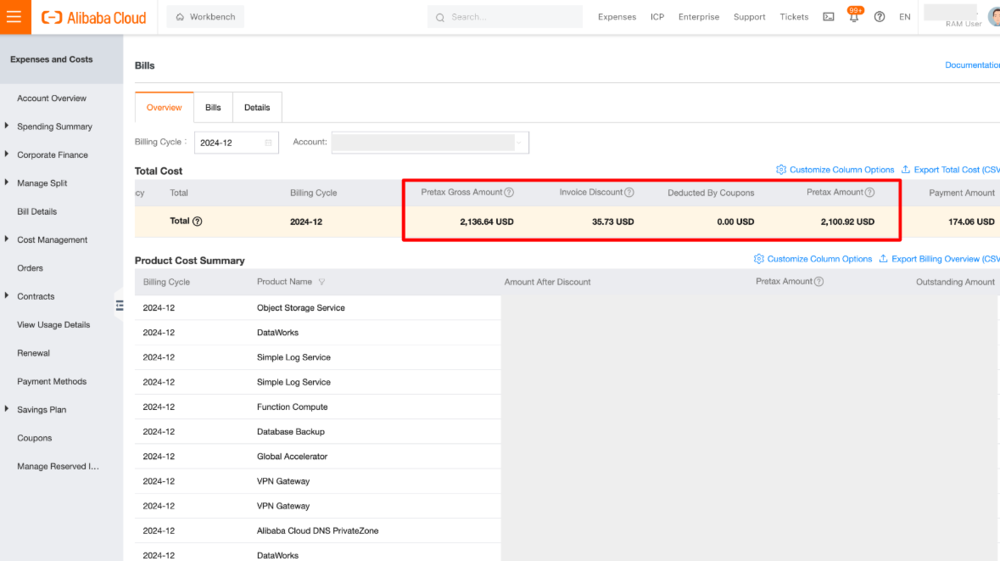Click the help icon beside Total
Viewport: 1000px width, 561px height.
pos(197,221)
